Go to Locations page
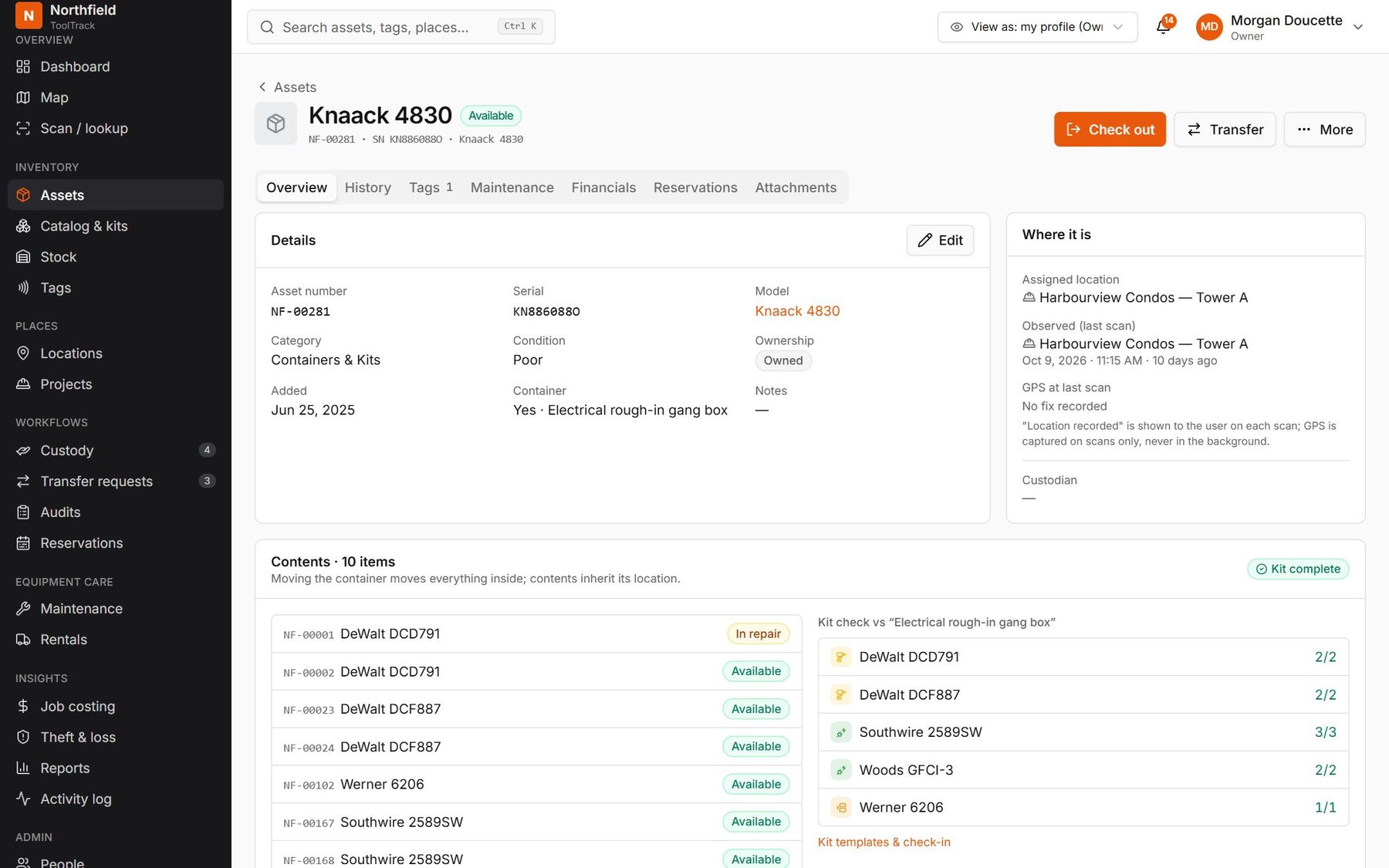This screenshot has height=868, width=1389. pyautogui.click(x=116, y=353)
